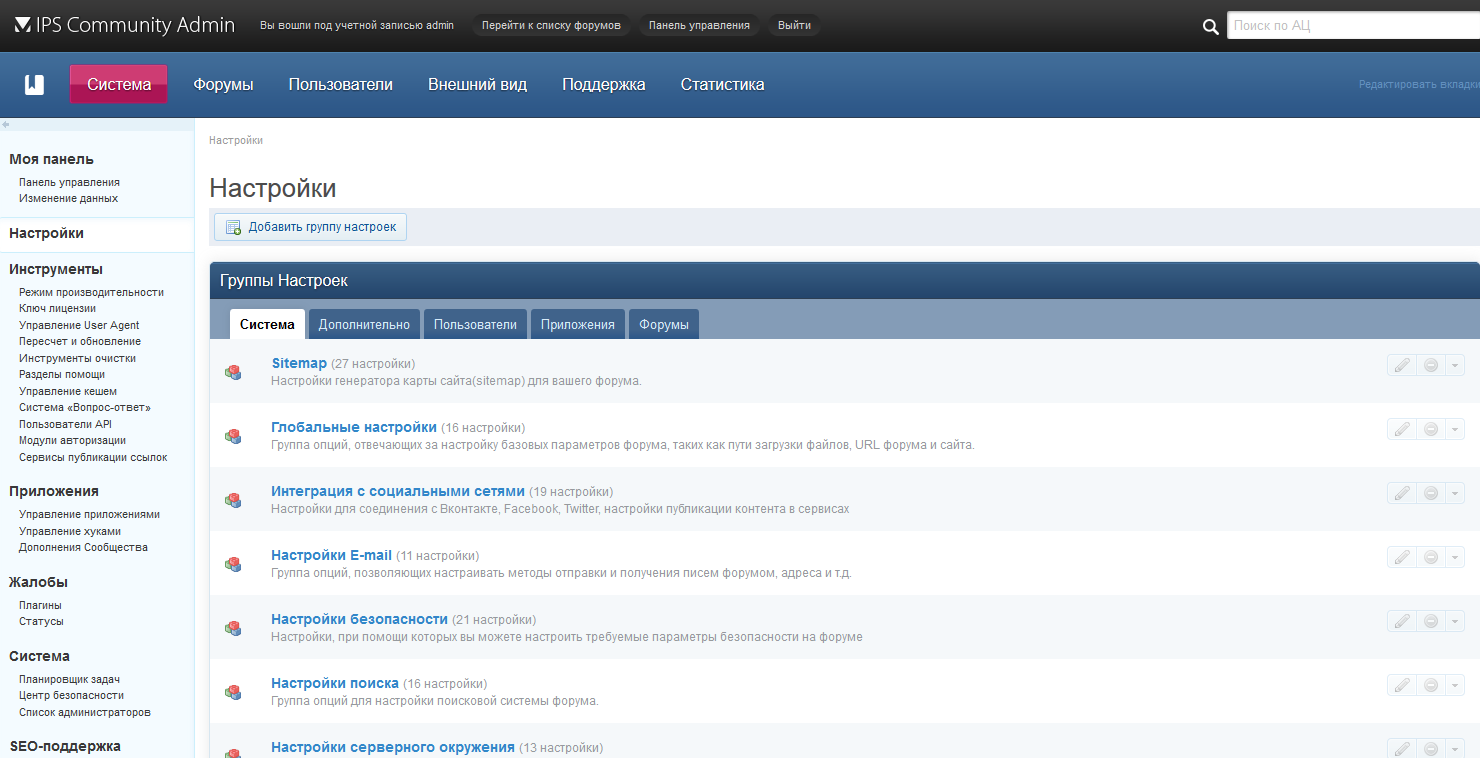Switch to the Пользователи tab

[x=477, y=323]
